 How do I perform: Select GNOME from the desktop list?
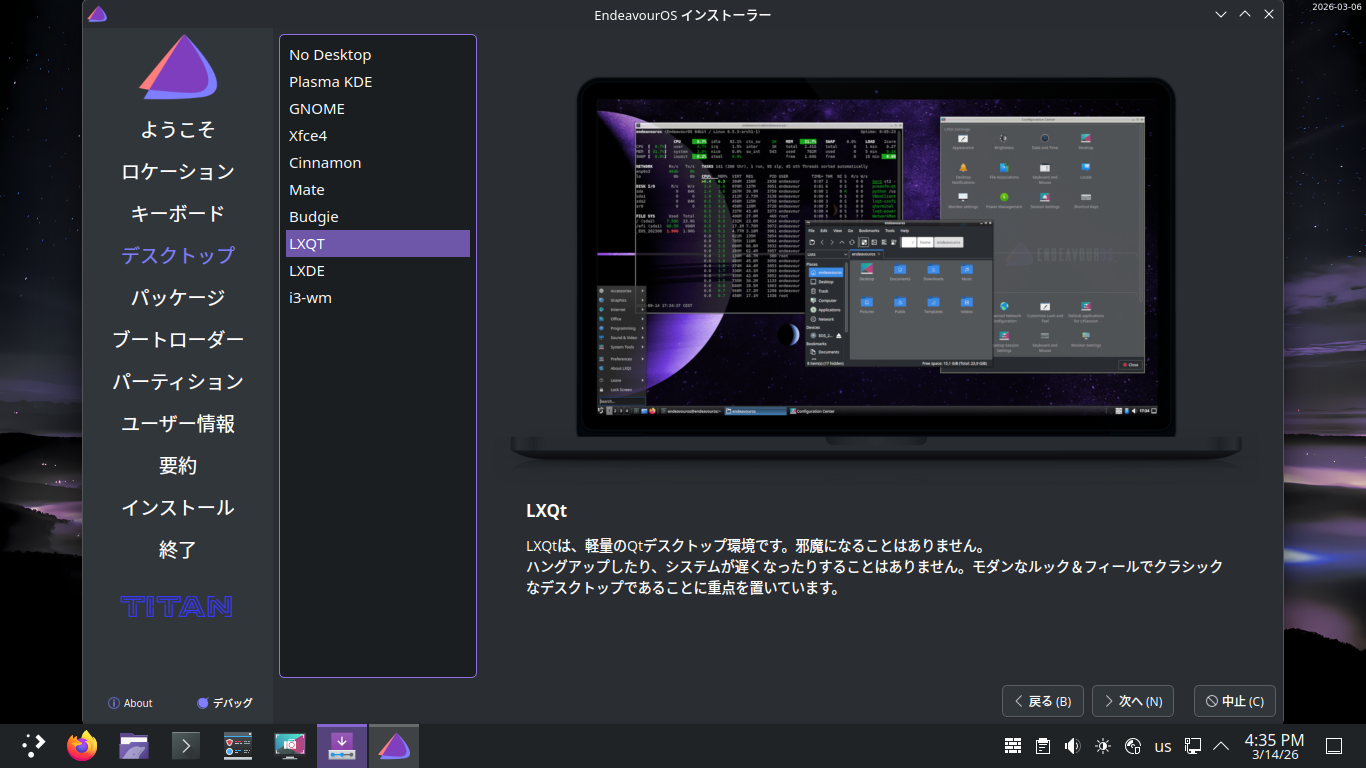pyautogui.click(x=317, y=109)
